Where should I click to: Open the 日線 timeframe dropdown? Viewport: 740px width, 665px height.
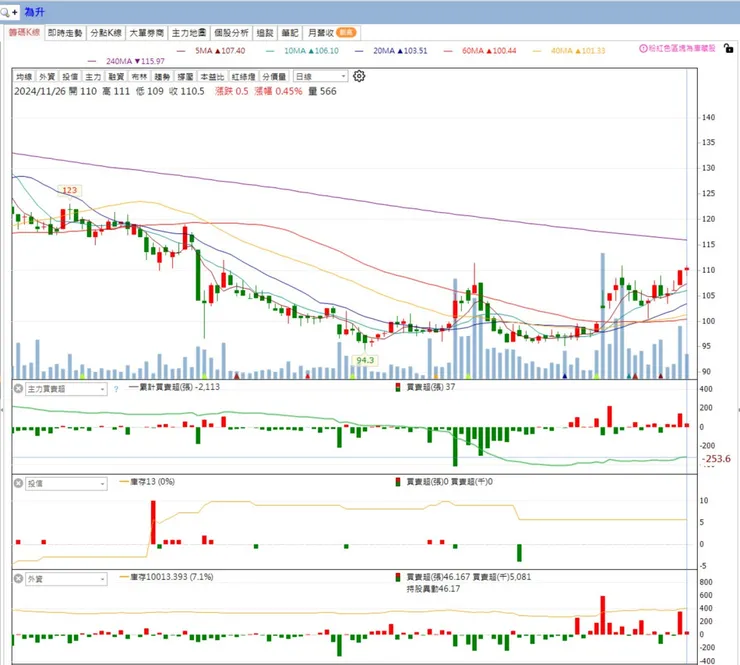click(x=320, y=76)
